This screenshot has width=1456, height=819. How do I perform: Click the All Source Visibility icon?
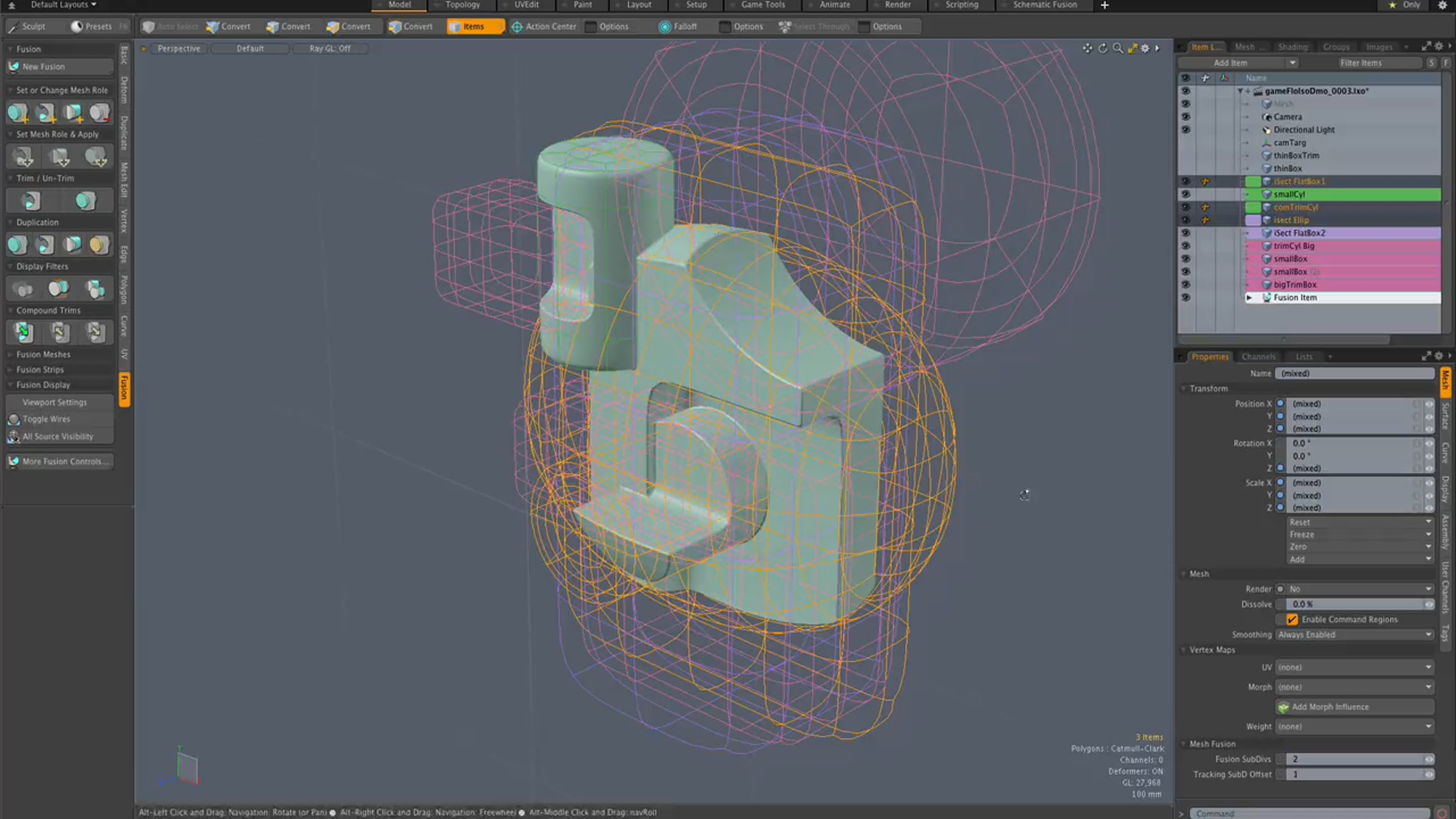(x=14, y=437)
